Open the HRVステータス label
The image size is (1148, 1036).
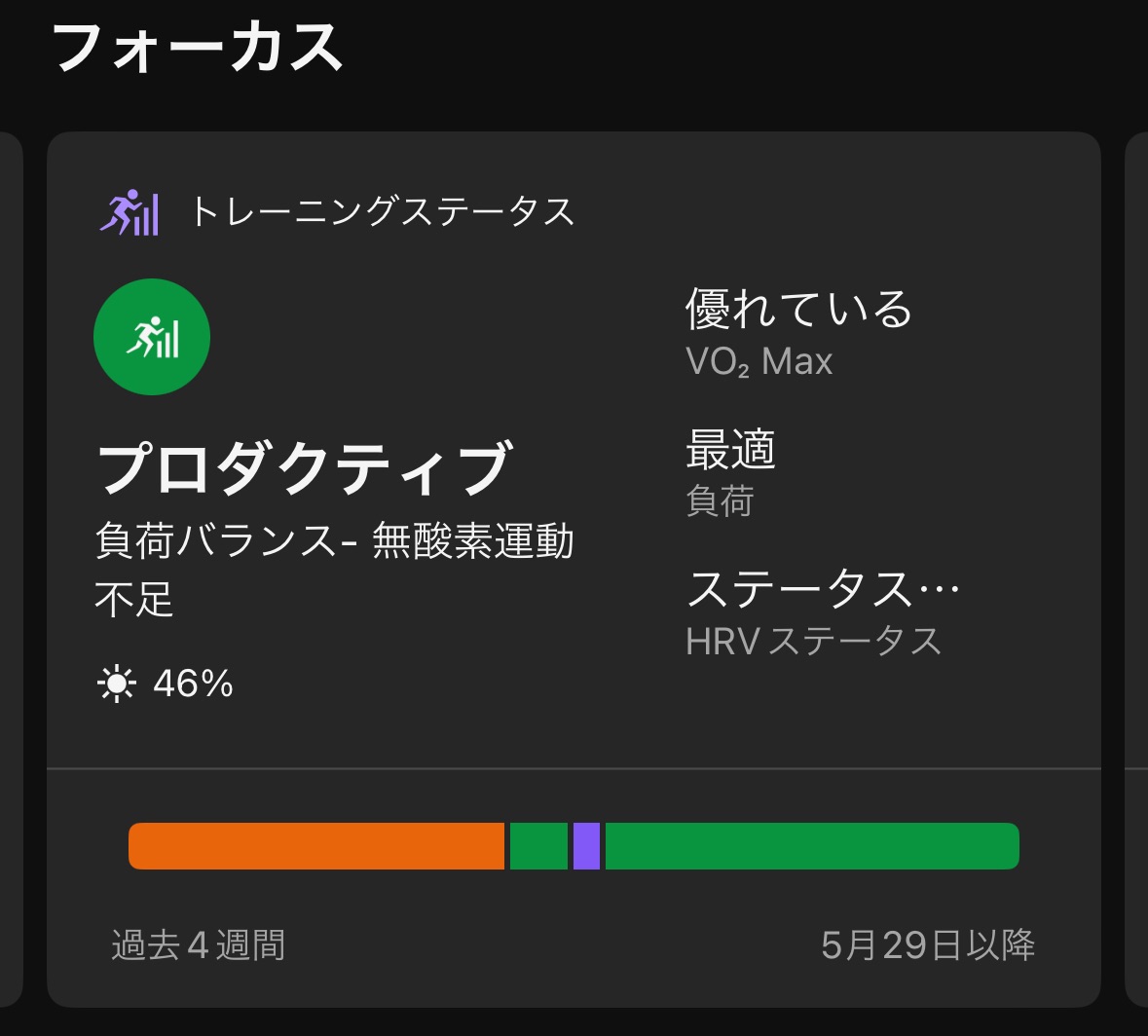[x=813, y=641]
